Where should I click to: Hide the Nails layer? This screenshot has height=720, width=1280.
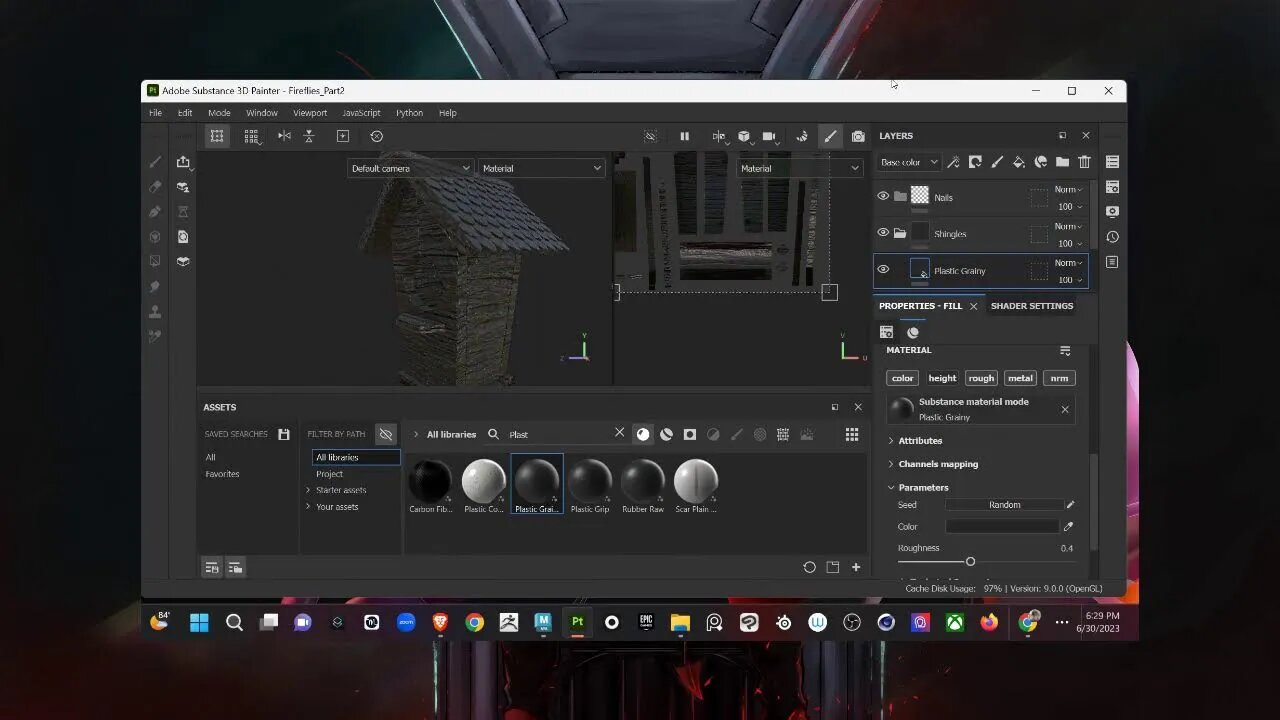coord(883,196)
